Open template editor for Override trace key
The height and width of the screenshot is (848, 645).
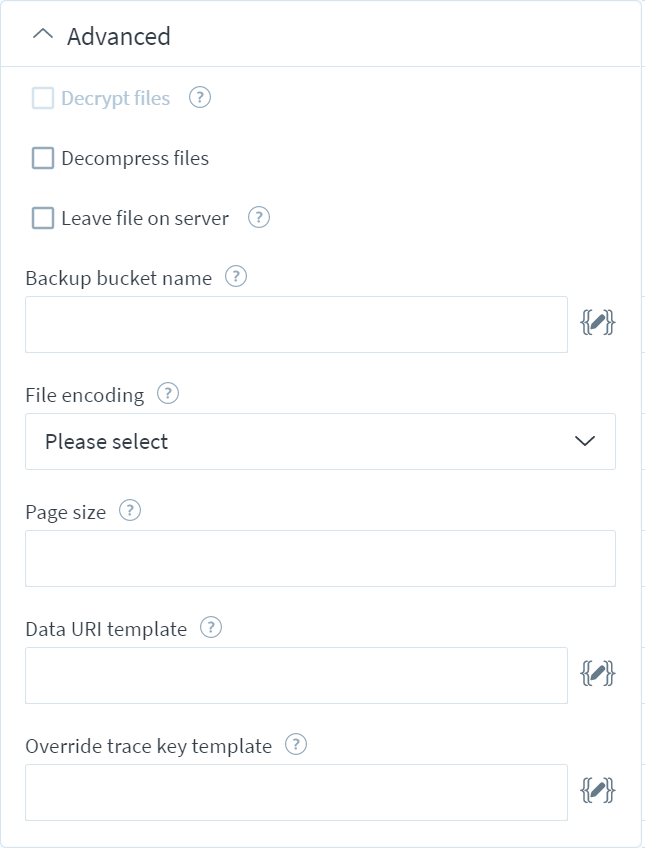597,791
